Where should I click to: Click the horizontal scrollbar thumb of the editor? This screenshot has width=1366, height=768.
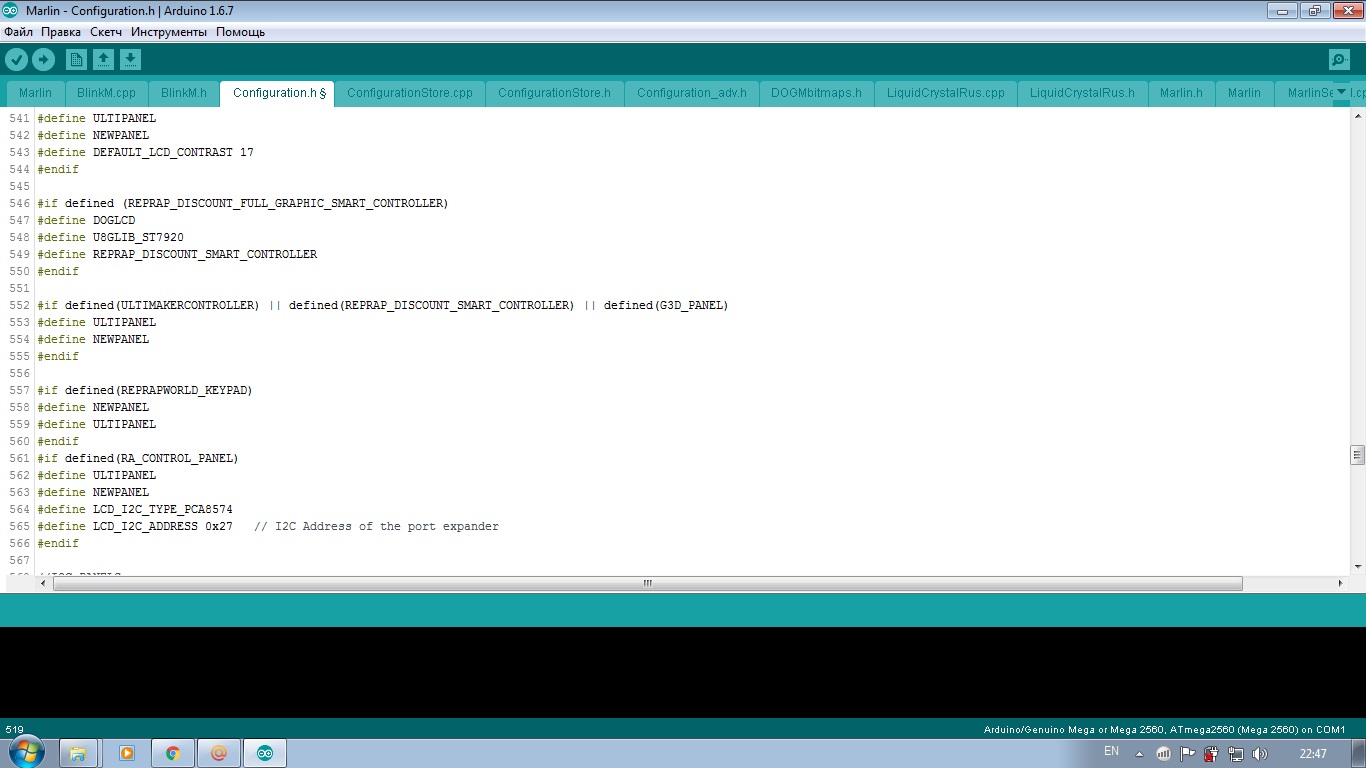tap(648, 583)
